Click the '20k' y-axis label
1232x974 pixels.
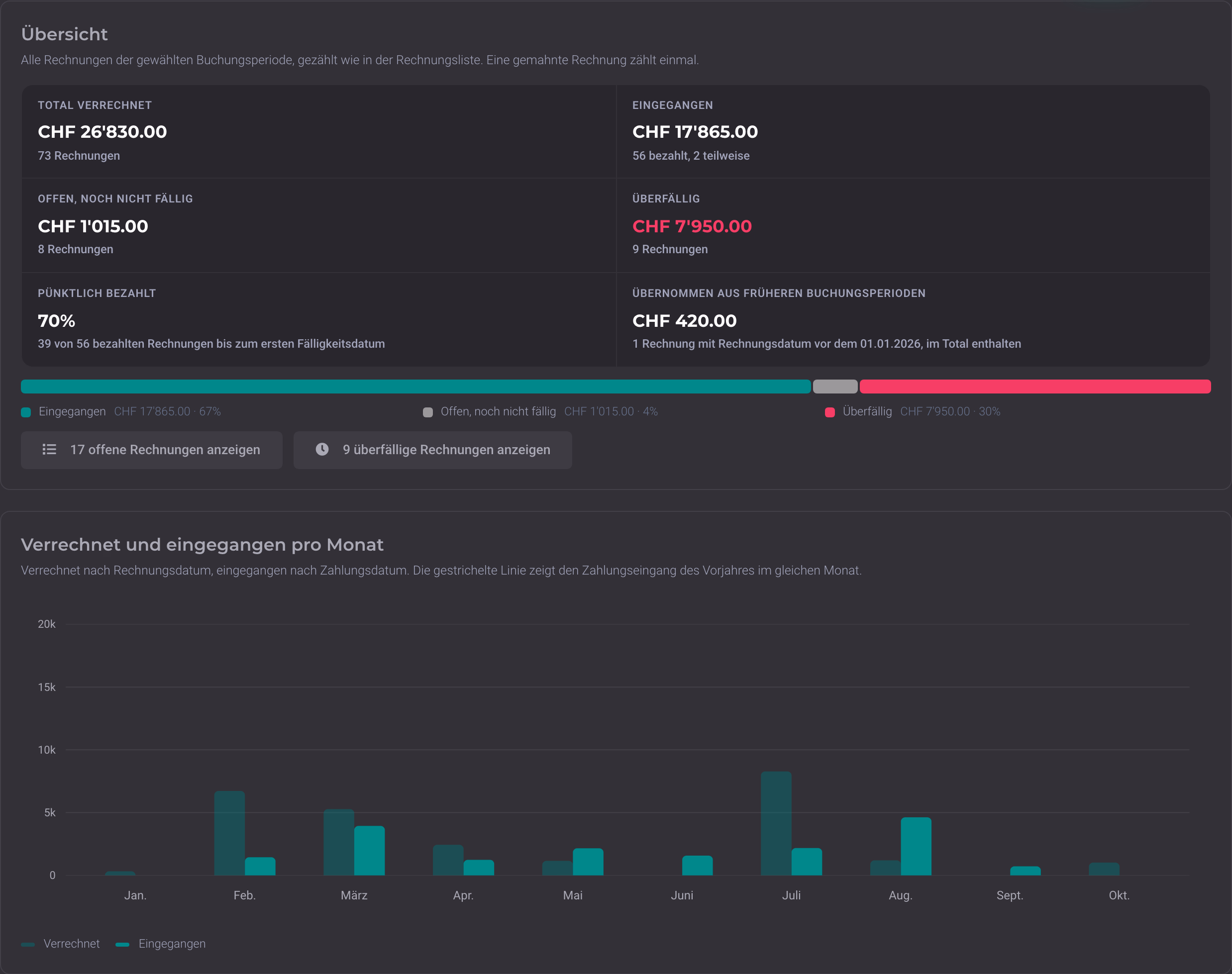[x=47, y=624]
